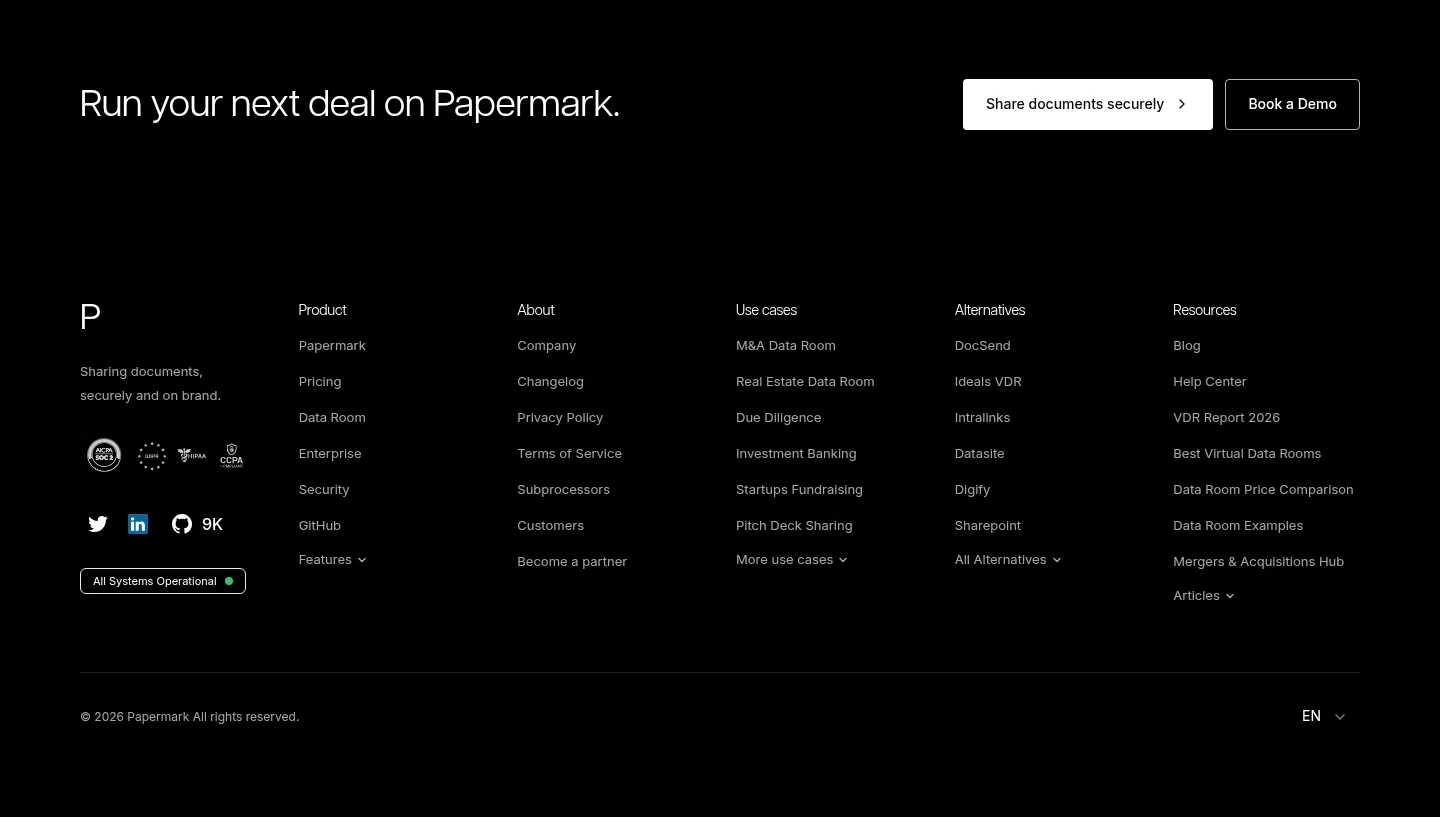View the Datasite alternative
1440x817 pixels.
pos(979,453)
